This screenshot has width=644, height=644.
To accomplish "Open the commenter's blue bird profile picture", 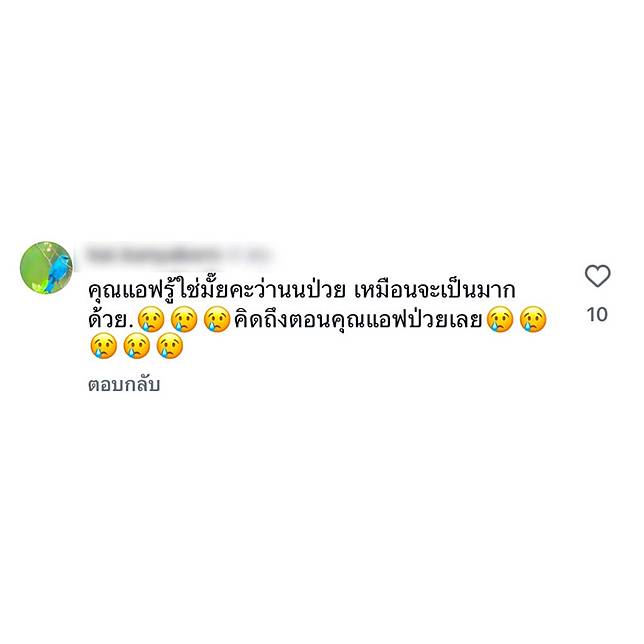I will tap(46, 267).
